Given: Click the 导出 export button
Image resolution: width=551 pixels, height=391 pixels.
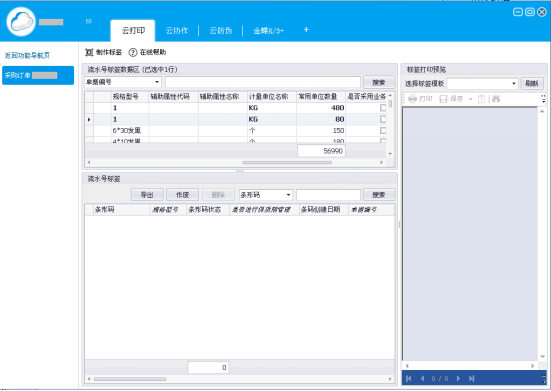Looking at the screenshot, I should tap(147, 195).
